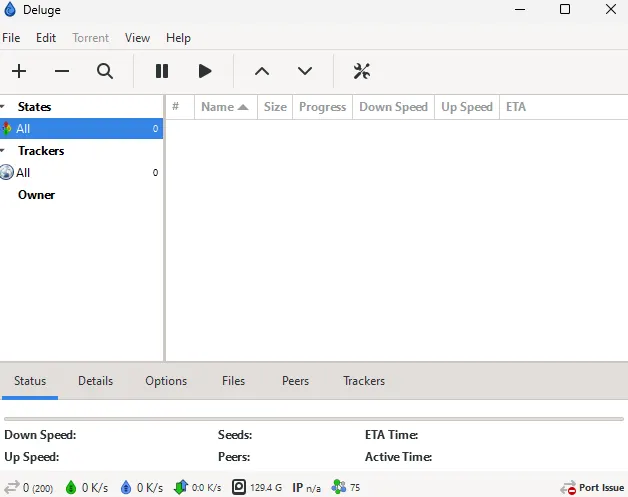
Task: Click the Port Issue warning
Action: (593, 488)
